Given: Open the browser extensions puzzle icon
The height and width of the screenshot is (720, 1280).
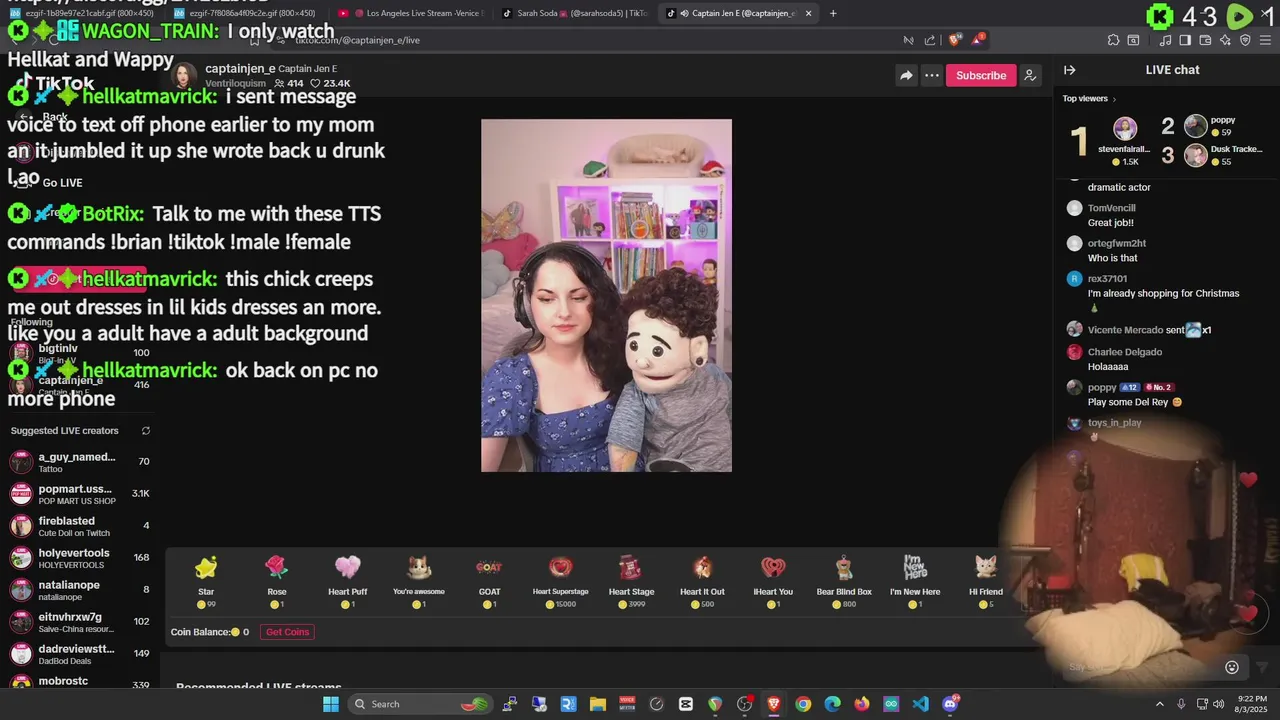Looking at the screenshot, I should (x=1113, y=40).
